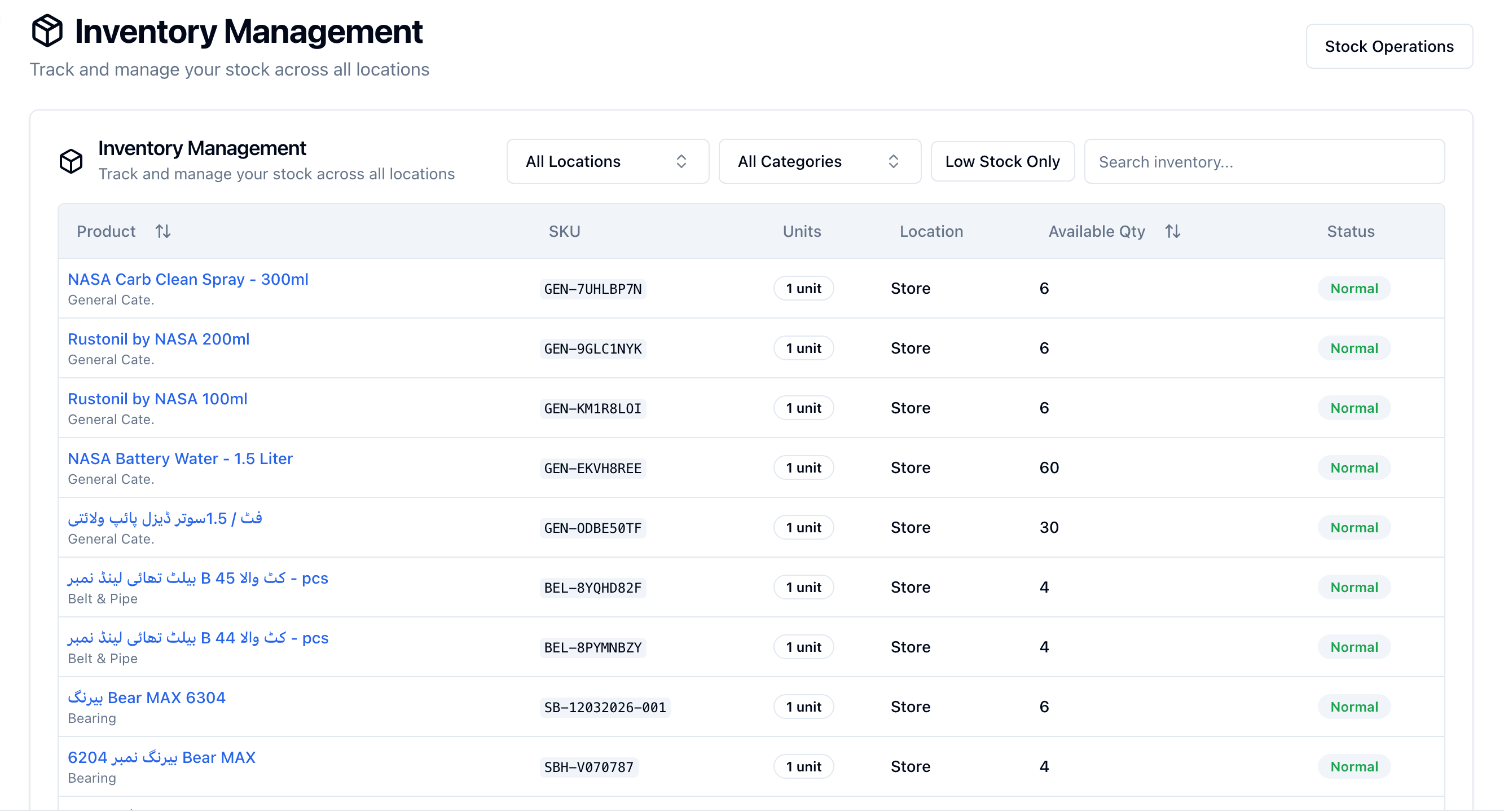The image size is (1504, 812).
Task: Click the box icon beside main Inventory Management title
Action: [x=47, y=30]
